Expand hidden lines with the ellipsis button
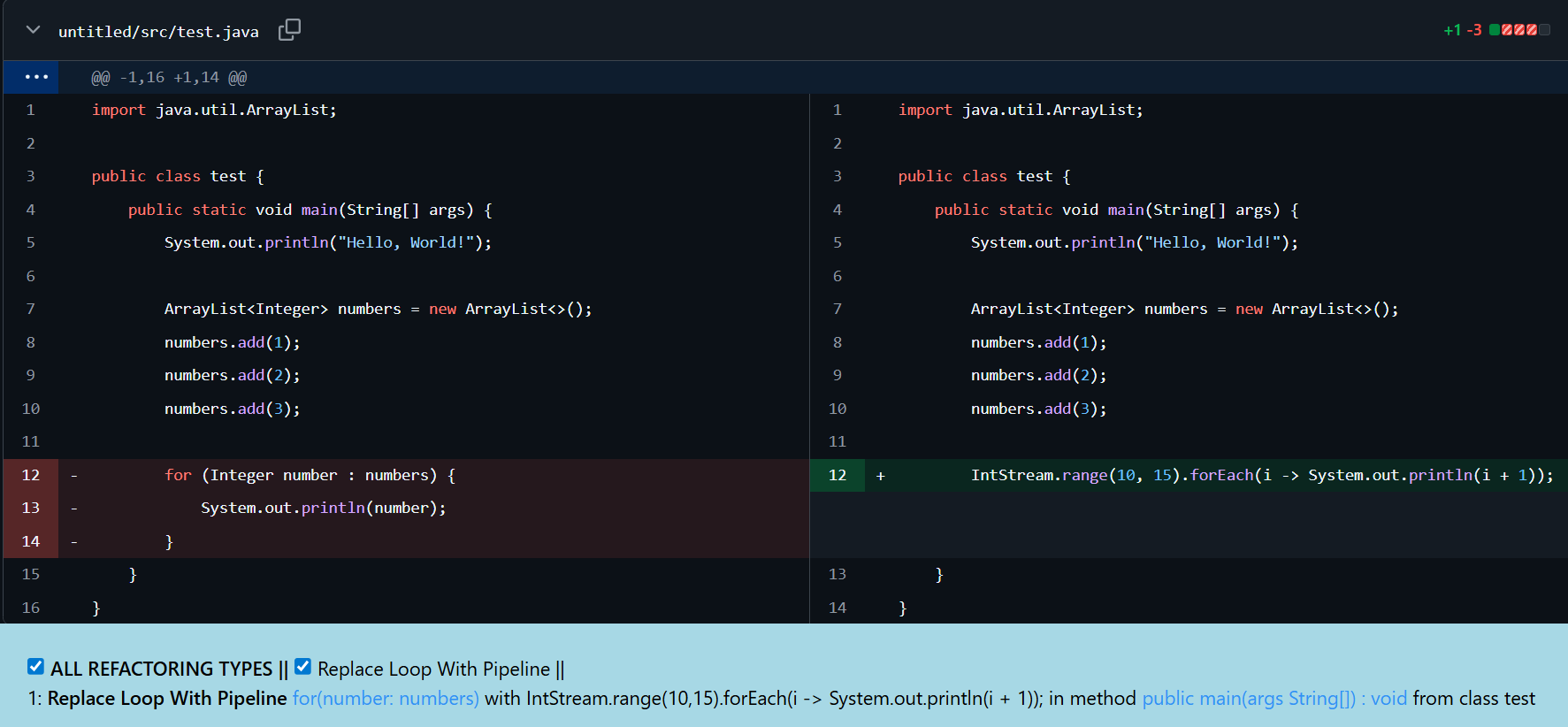The width and height of the screenshot is (1568, 727). tap(36, 77)
